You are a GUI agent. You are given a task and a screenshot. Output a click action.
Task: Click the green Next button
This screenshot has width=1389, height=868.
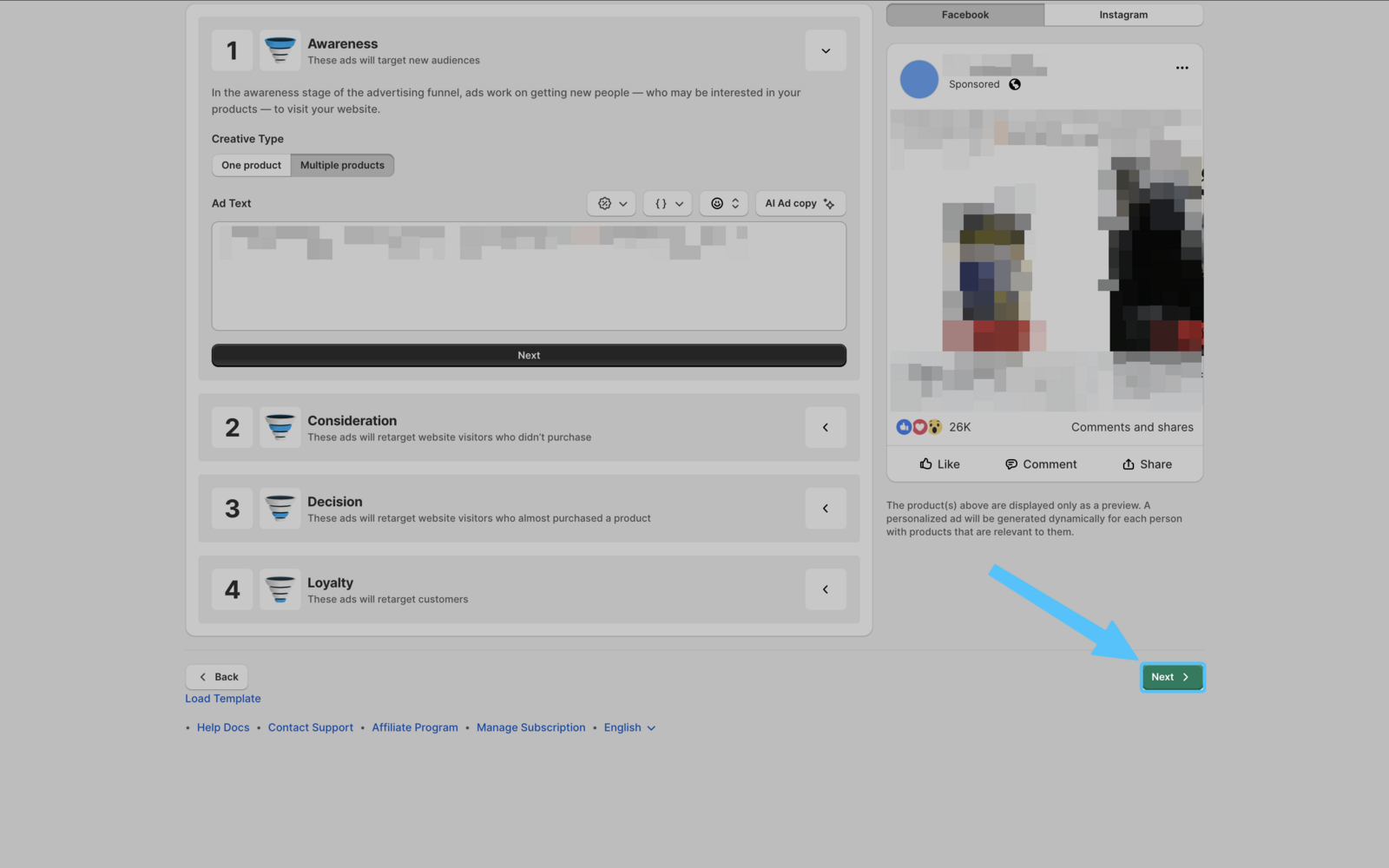[1171, 677]
